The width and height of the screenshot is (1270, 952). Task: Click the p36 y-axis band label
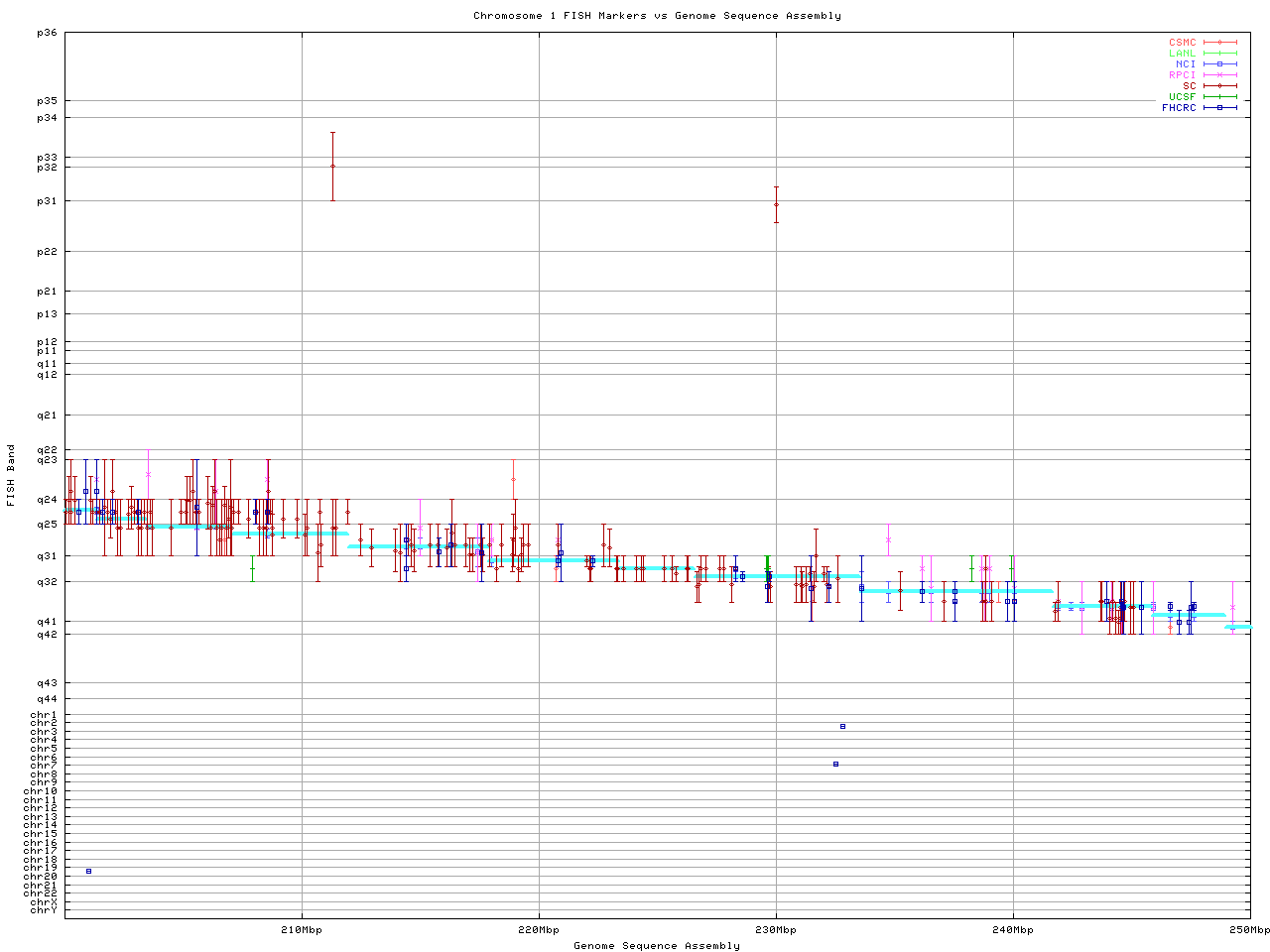pos(47,33)
